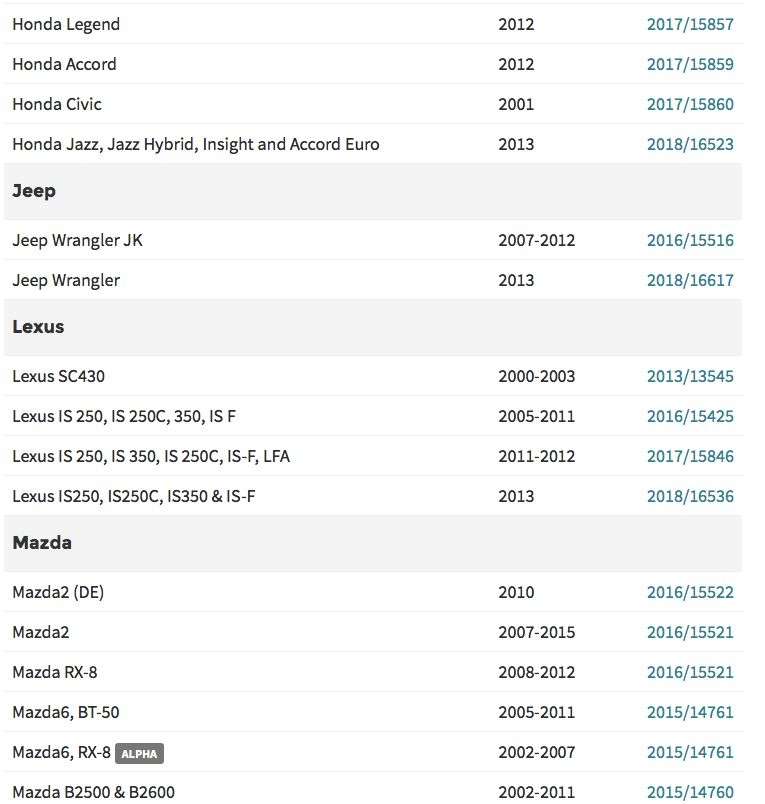Open recall link 2016/15522 for Mazda2 (DE)

click(690, 592)
